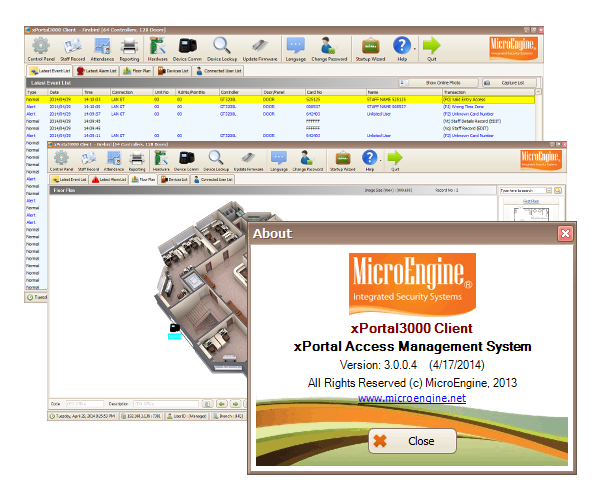This screenshot has width=600, height=500.
Task: Click the floor plan Description field
Action: [166, 404]
